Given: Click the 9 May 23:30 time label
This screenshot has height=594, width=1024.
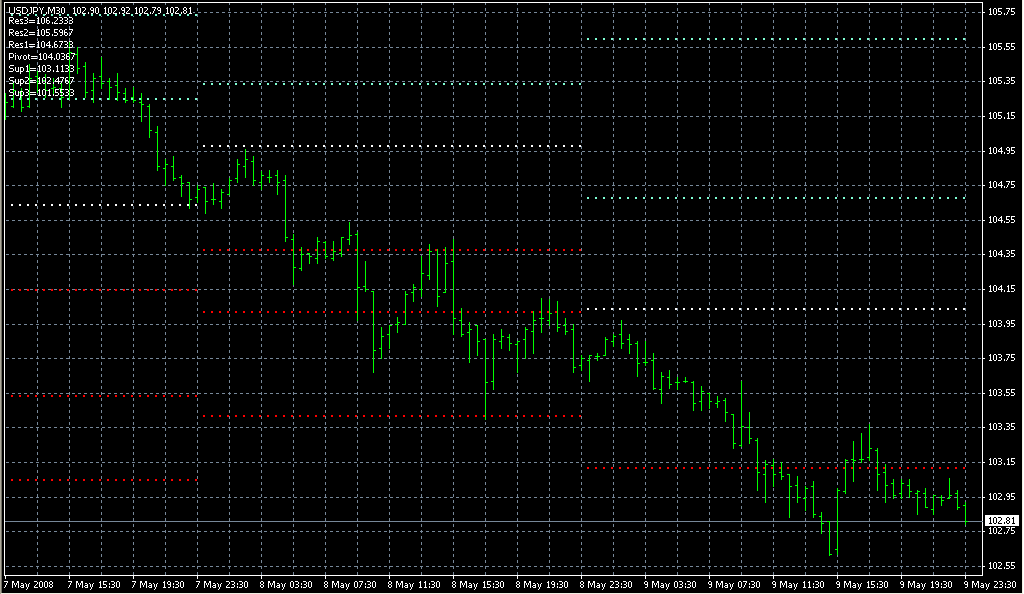Looking at the screenshot, I should 991,583.
